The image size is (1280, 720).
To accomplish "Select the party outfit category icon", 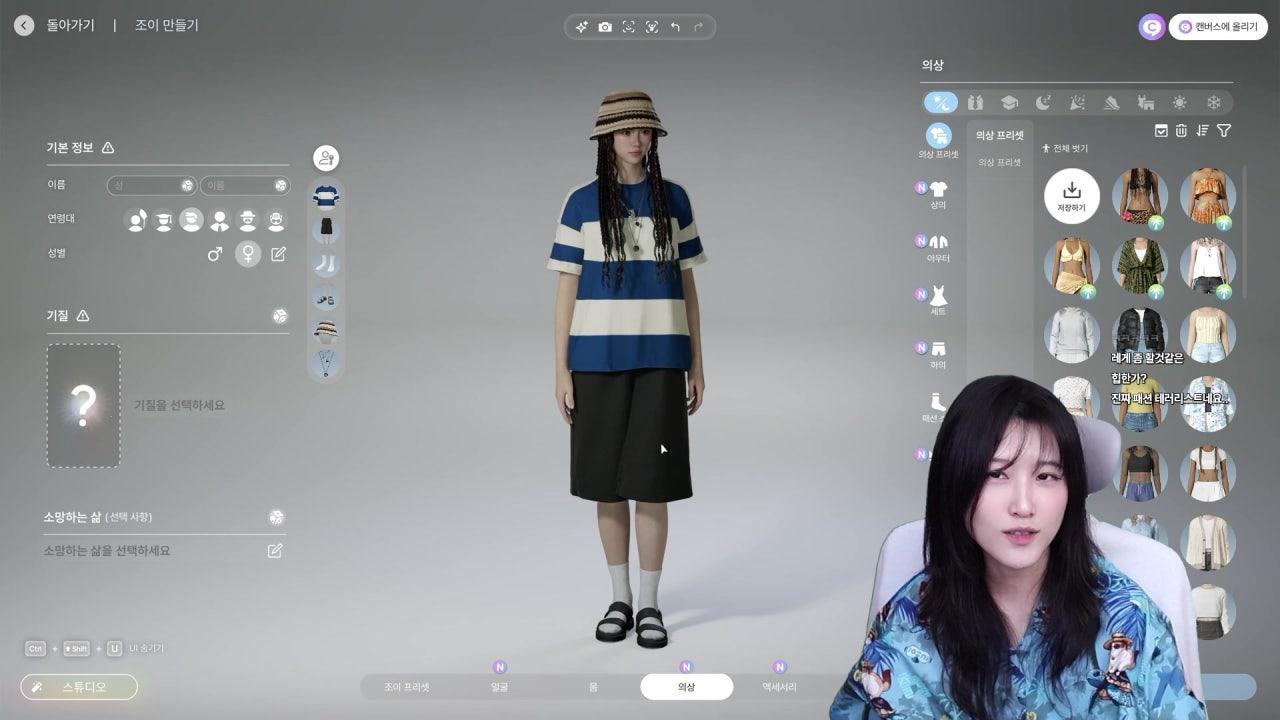I will pos(1077,102).
